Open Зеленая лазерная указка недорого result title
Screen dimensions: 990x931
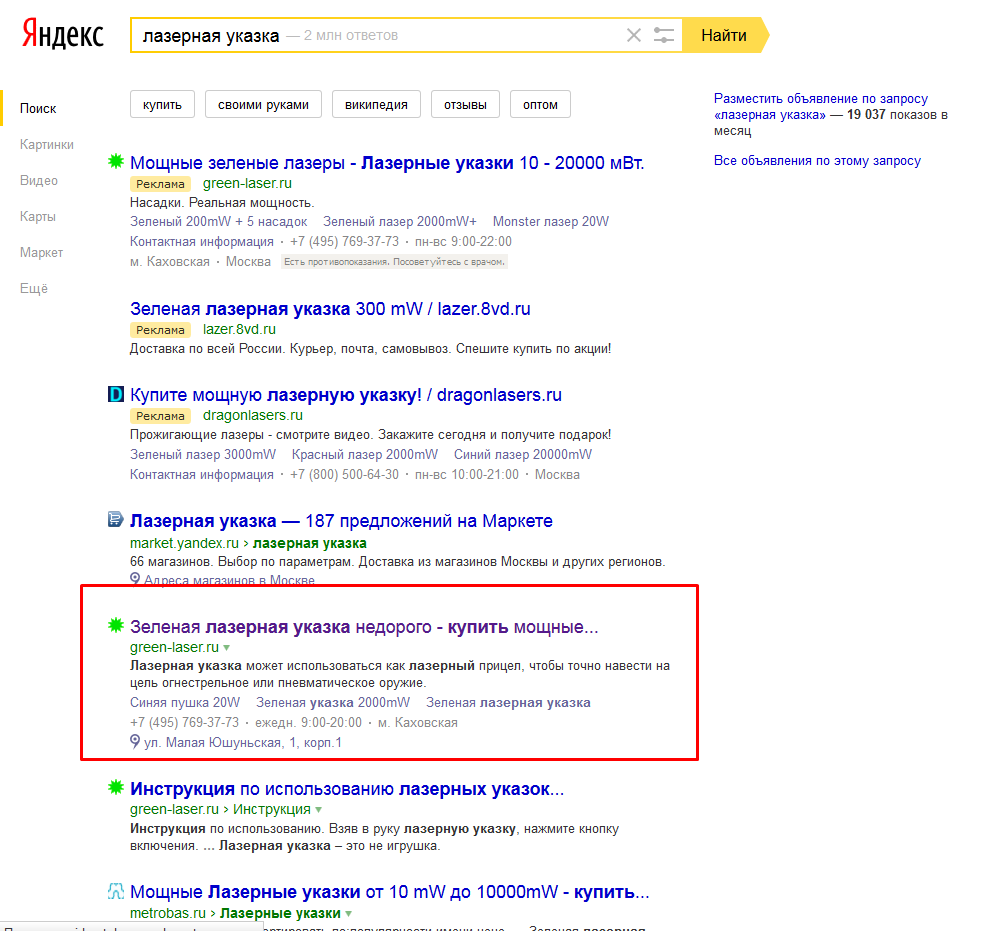[364, 627]
